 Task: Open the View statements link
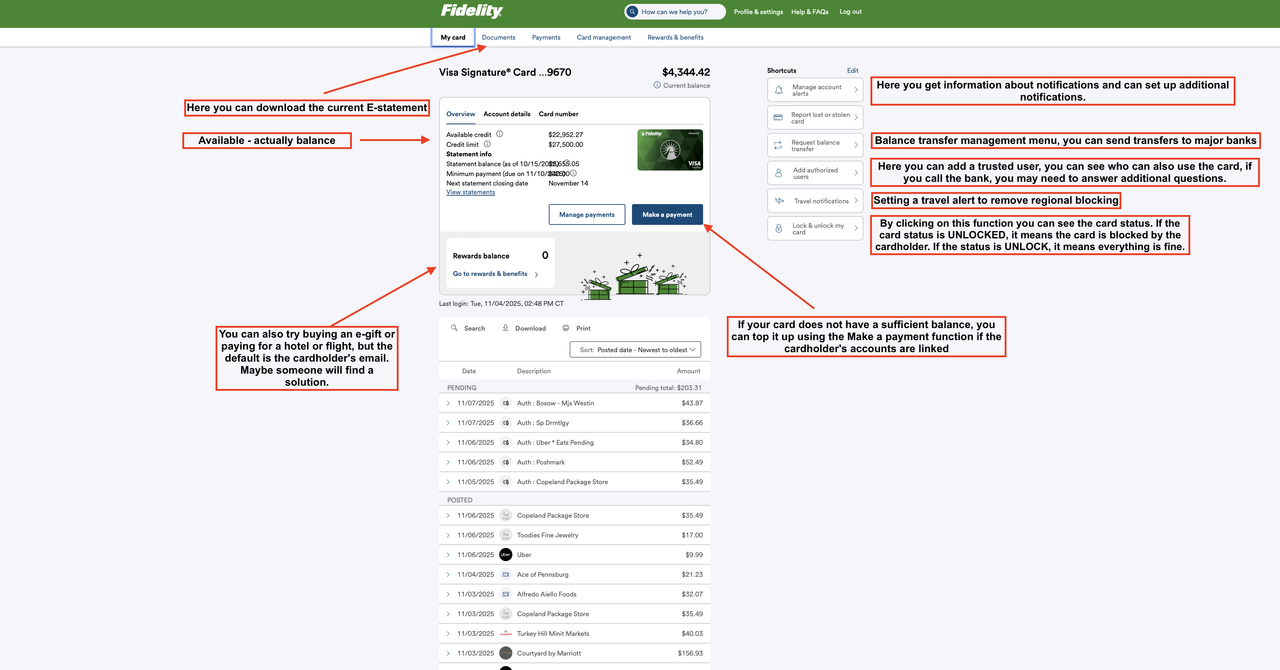pyautogui.click(x=470, y=192)
